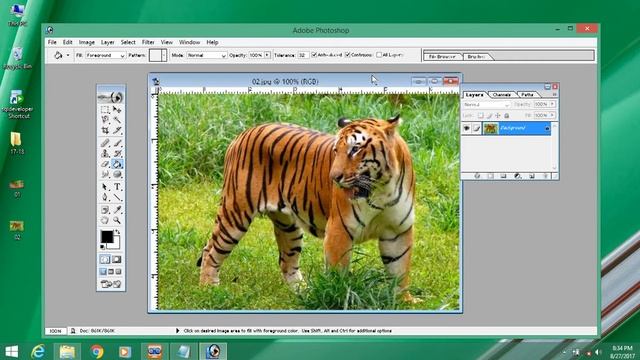Toggle lock transparent pixels in Layers
Screen dimensions: 640x360
481,116
